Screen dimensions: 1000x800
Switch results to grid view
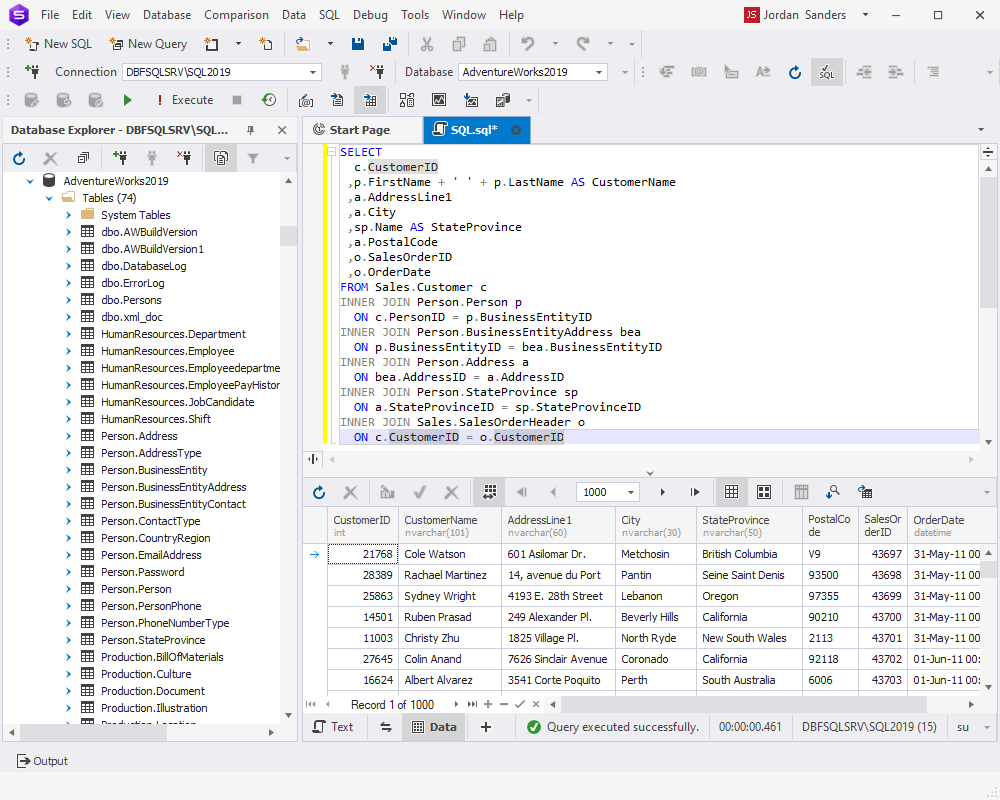coord(732,492)
